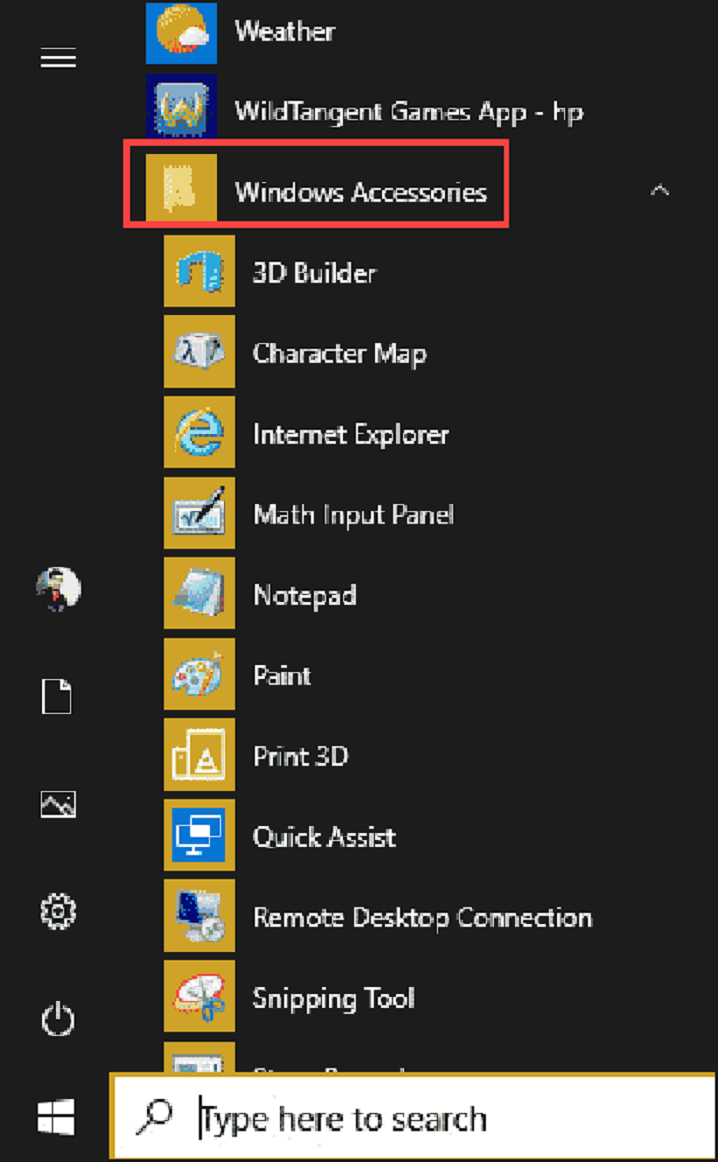Launch Notepad using its icon
Screen dimensions: 718x1162
point(199,594)
